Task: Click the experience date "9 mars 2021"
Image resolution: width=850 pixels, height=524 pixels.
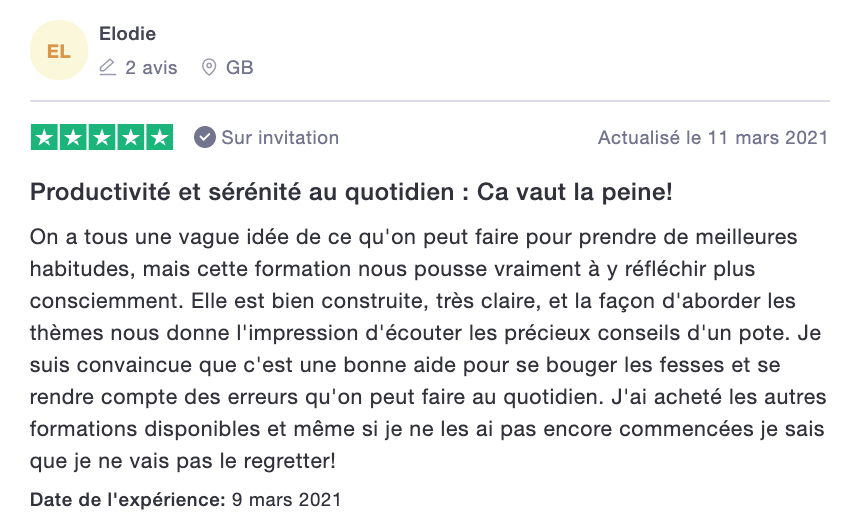Action: (x=285, y=499)
